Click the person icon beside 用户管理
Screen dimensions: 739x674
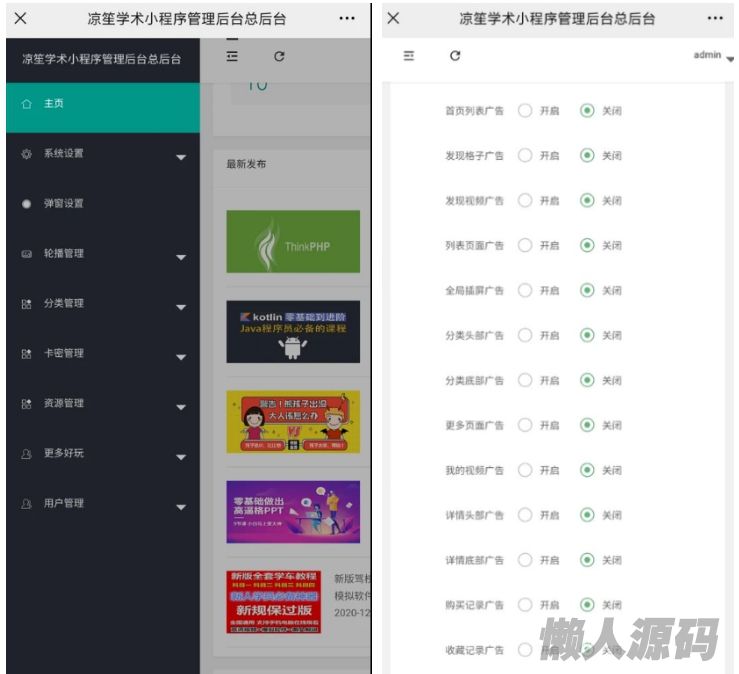point(26,503)
